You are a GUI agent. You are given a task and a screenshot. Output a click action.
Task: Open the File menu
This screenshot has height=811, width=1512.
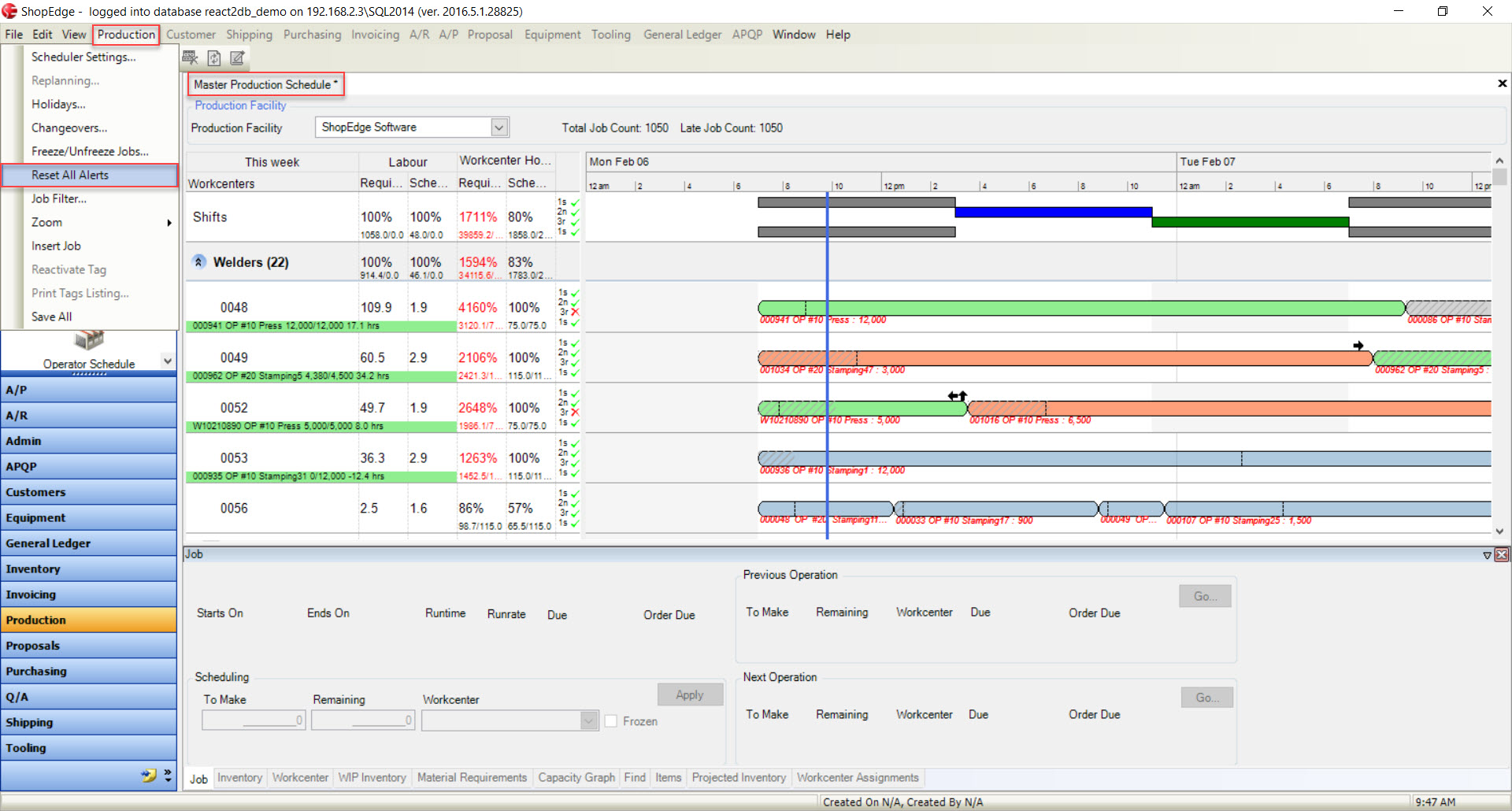tap(13, 35)
